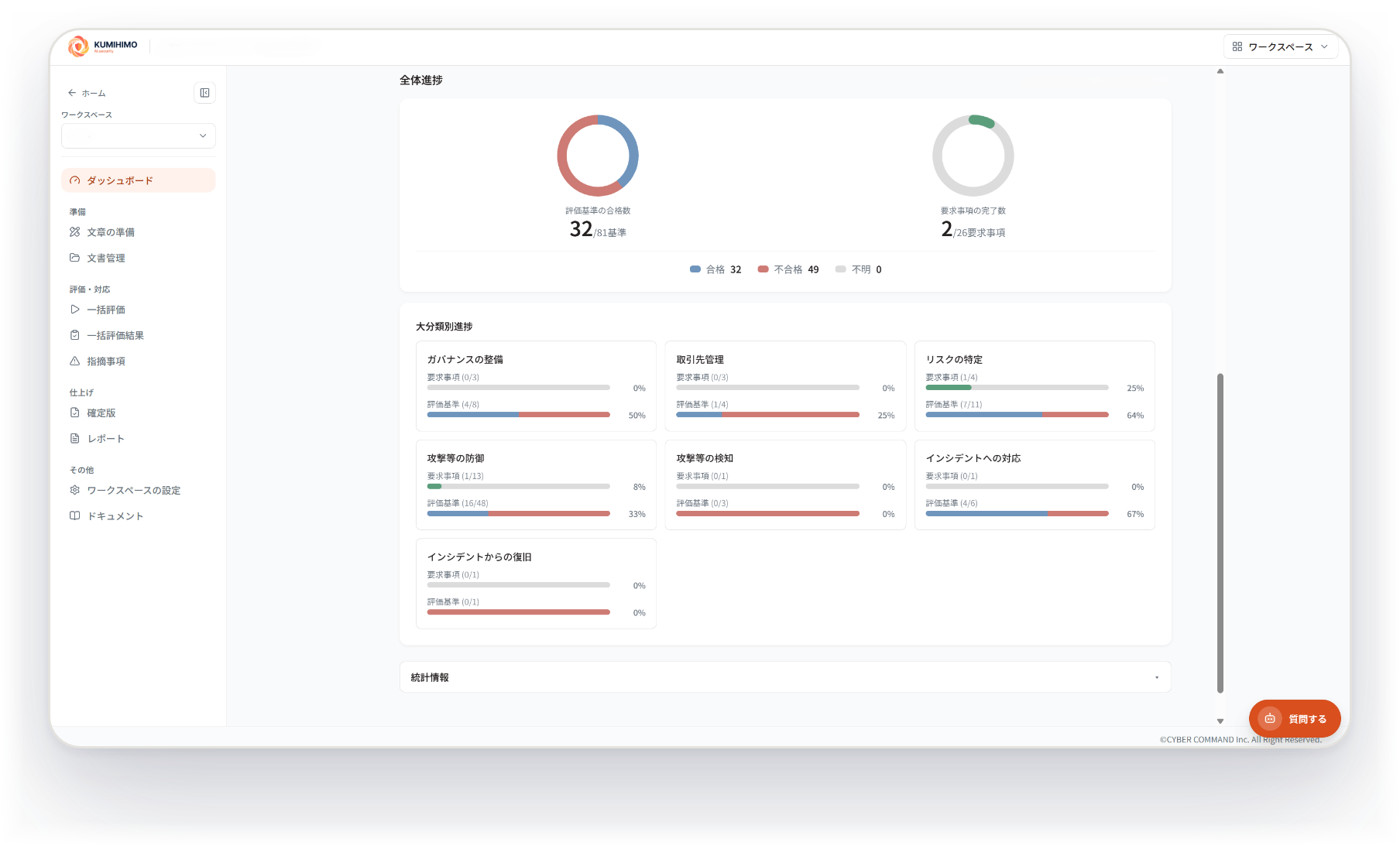Click the 一括評価 play icon
The width and height of the screenshot is (1400, 846).
pos(75,310)
